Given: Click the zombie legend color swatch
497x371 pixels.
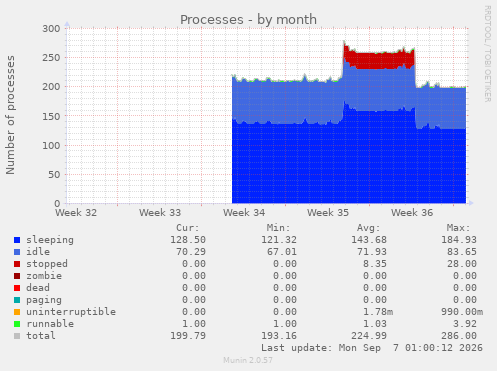Looking at the screenshot, I should pyautogui.click(x=17, y=276).
